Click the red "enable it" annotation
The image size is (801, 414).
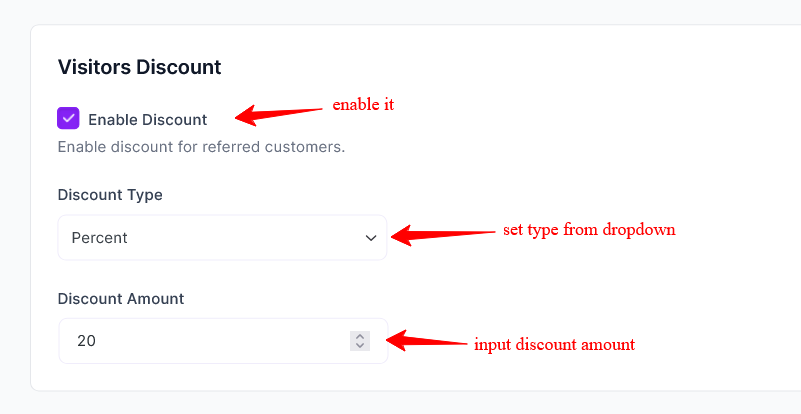363,104
